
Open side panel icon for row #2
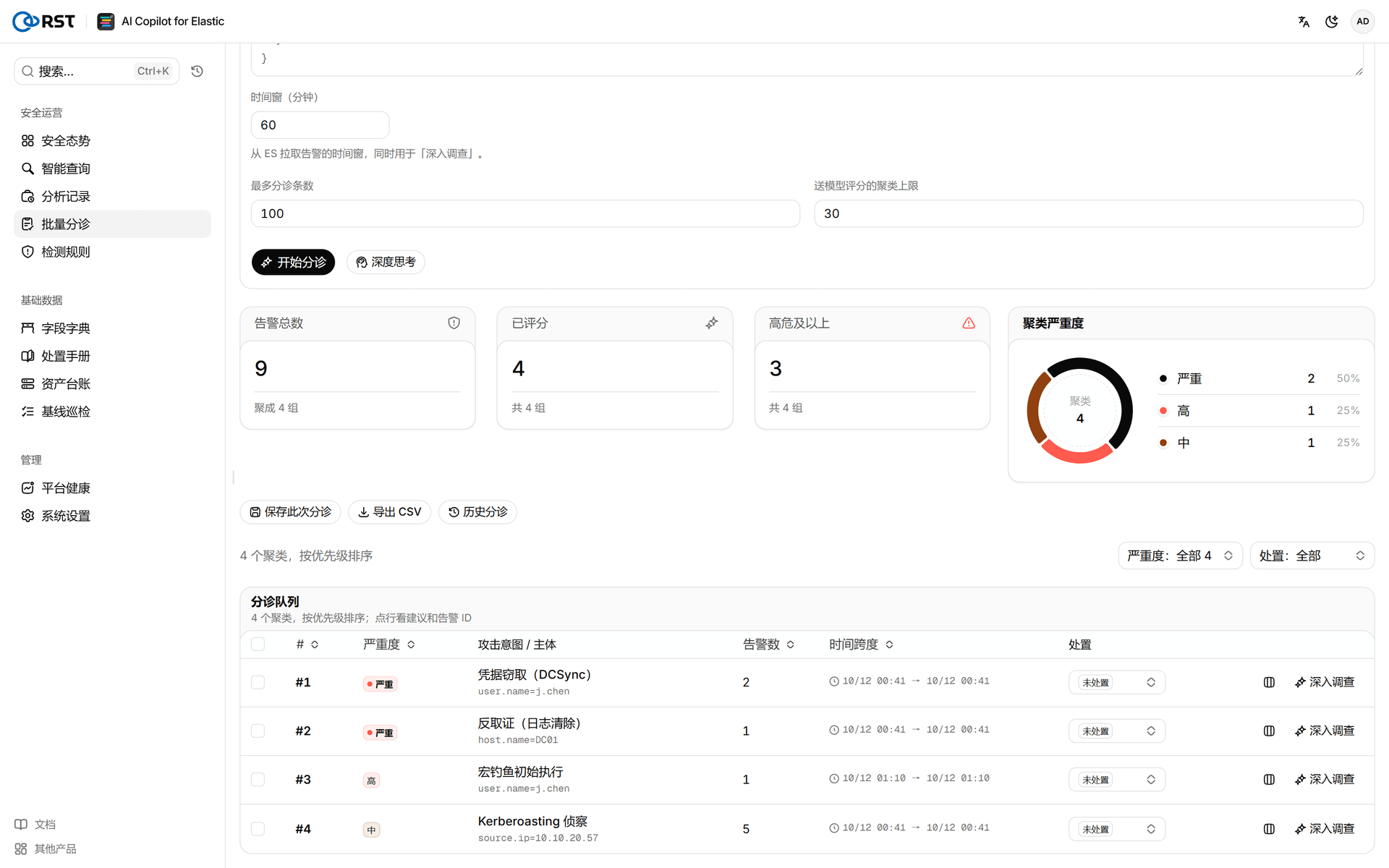[1269, 731]
